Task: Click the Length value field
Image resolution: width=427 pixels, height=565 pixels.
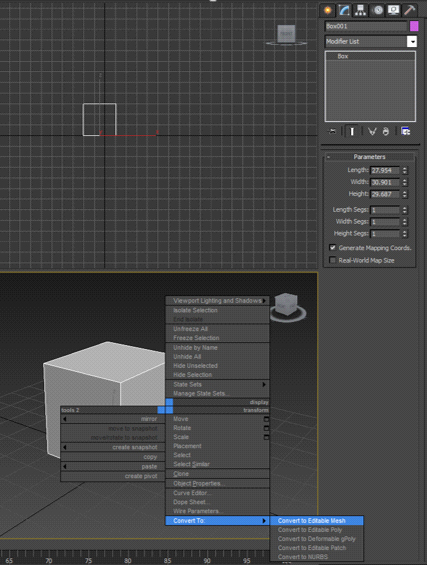Action: (x=385, y=170)
